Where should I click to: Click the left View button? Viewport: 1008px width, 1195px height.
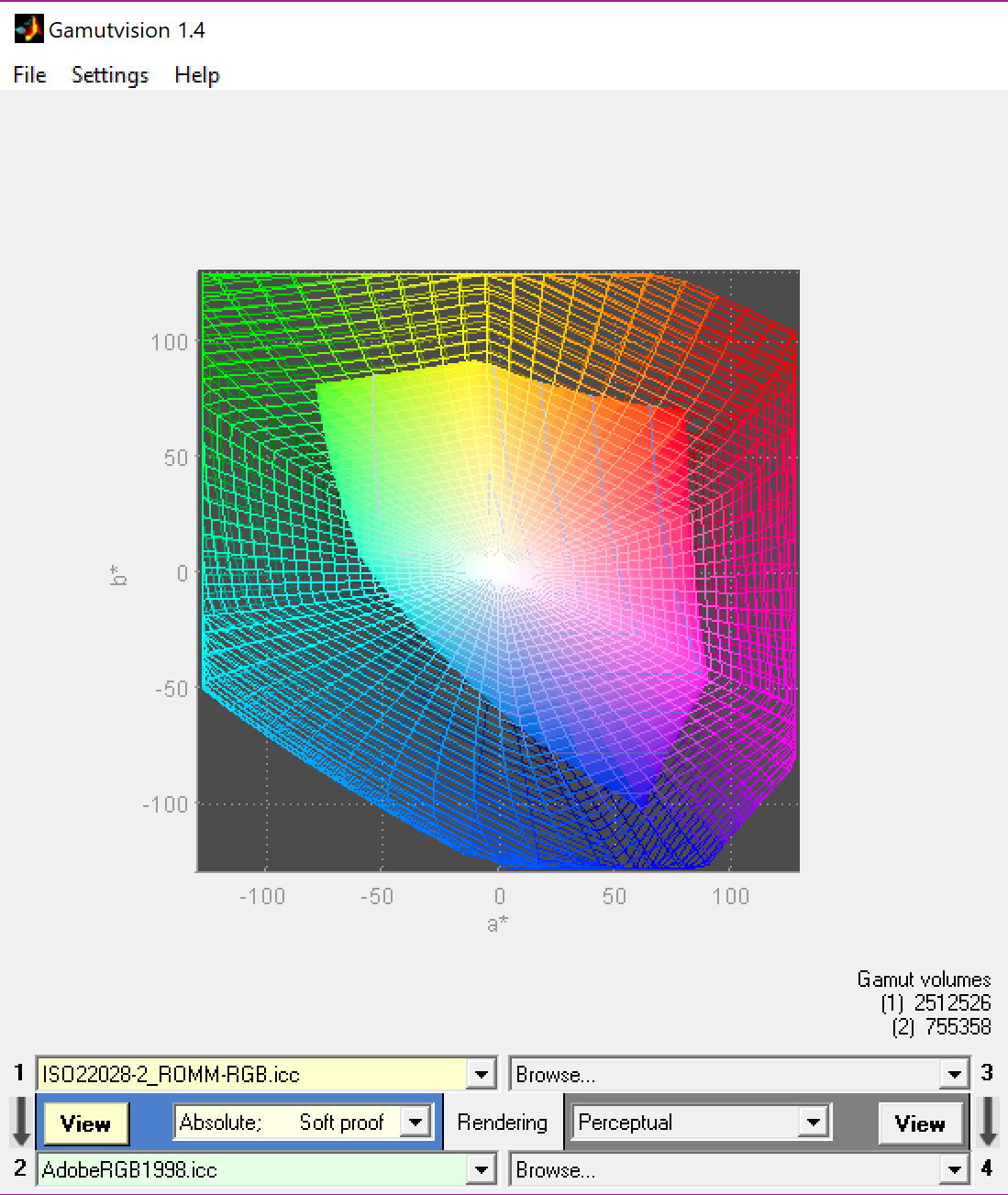pos(85,1123)
